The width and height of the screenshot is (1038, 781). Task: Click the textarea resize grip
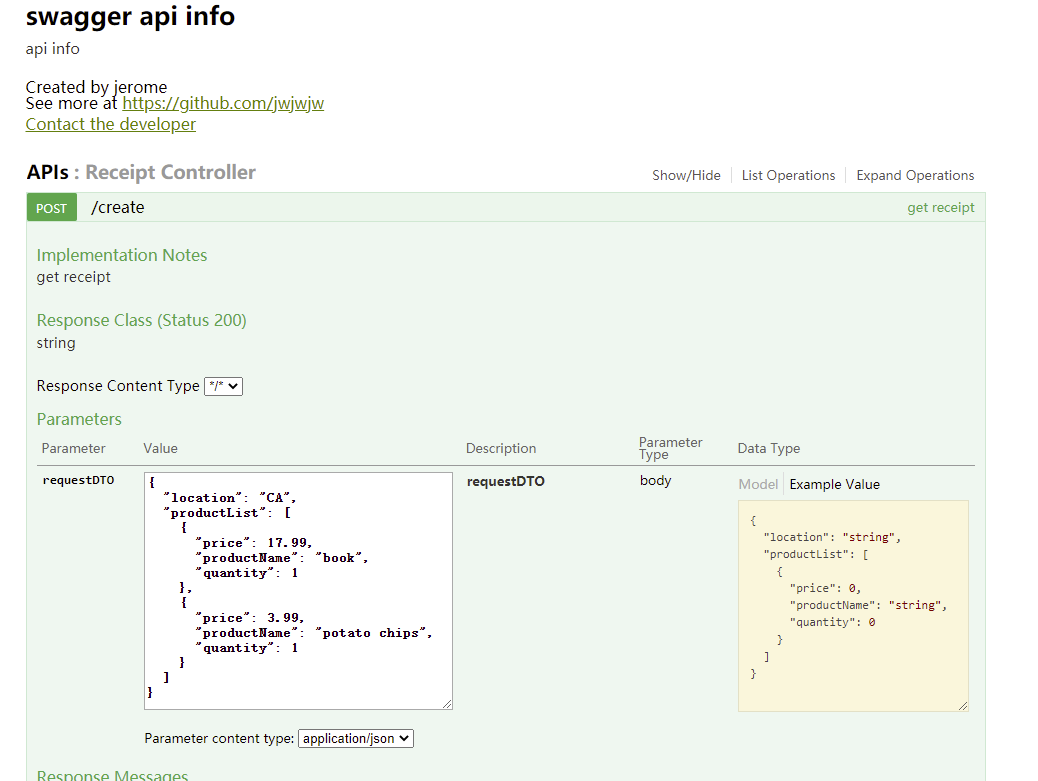(447, 703)
